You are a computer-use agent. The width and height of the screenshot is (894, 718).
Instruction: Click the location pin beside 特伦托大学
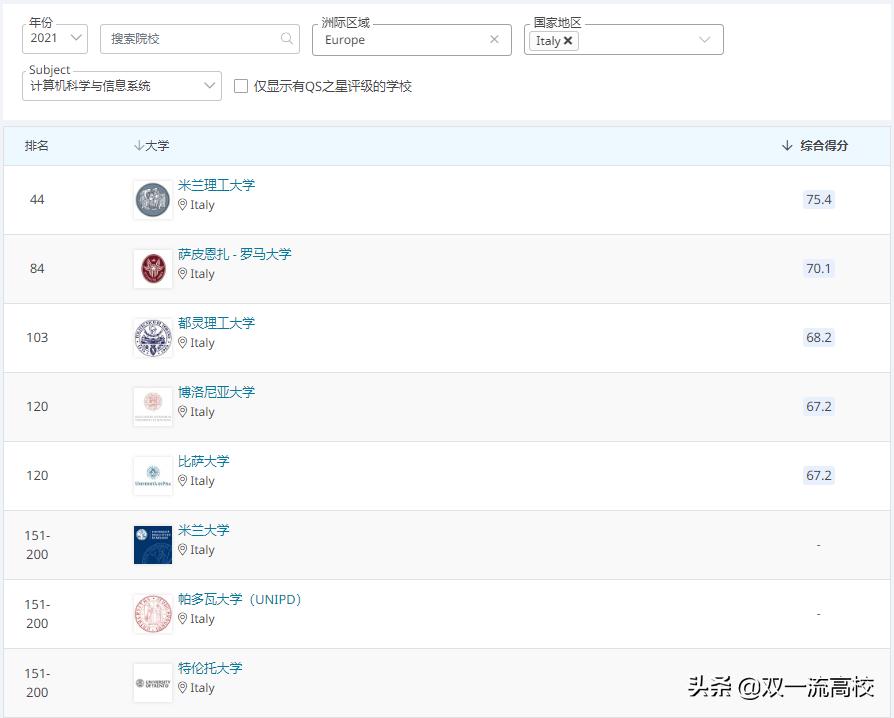tap(185, 688)
